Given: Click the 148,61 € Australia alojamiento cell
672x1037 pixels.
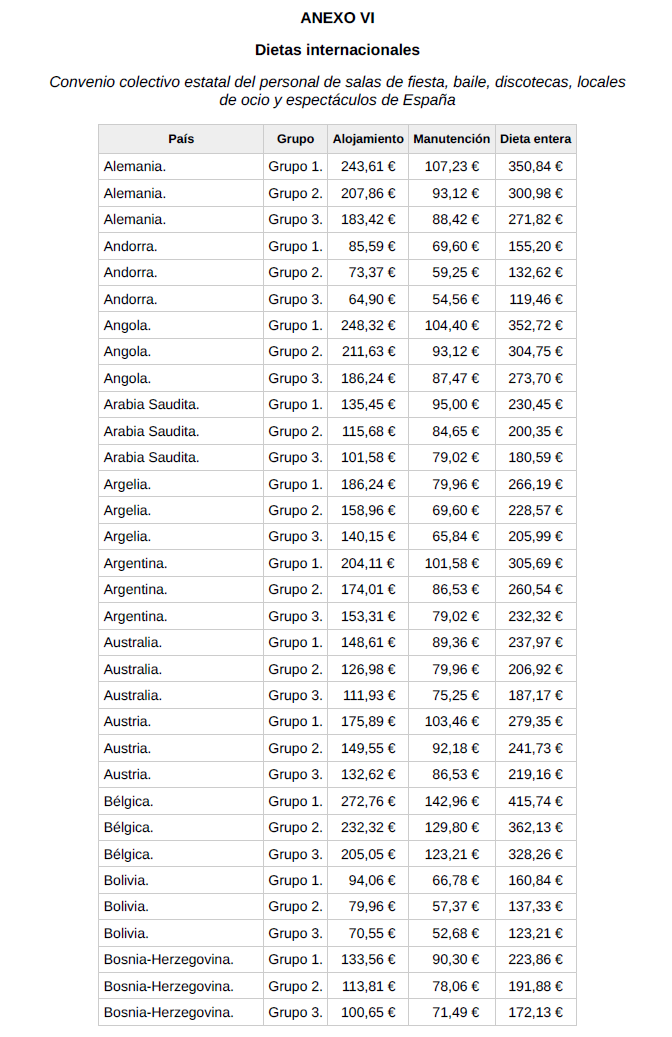Looking at the screenshot, I should (368, 642).
